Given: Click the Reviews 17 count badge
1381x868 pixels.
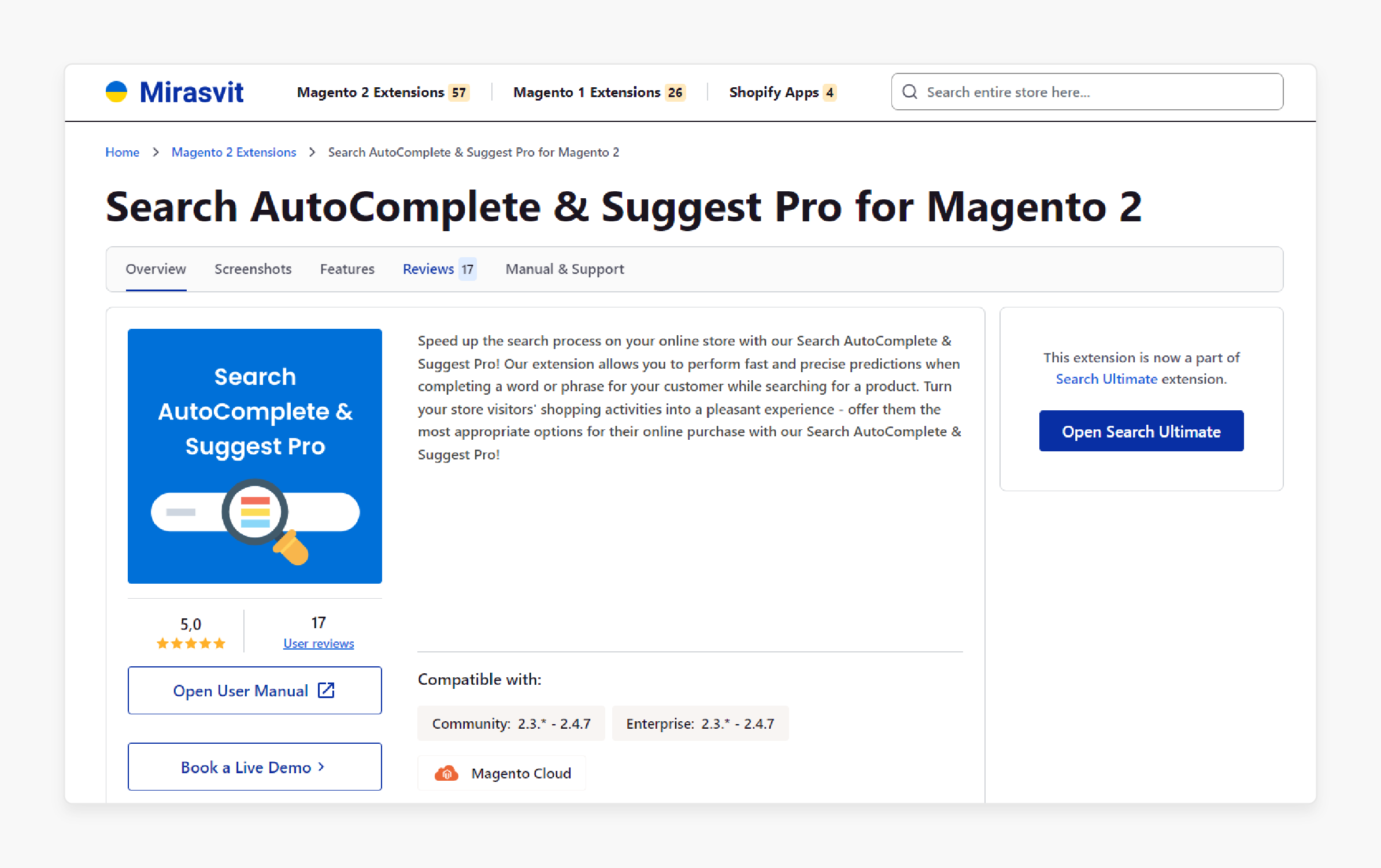Looking at the screenshot, I should [468, 269].
